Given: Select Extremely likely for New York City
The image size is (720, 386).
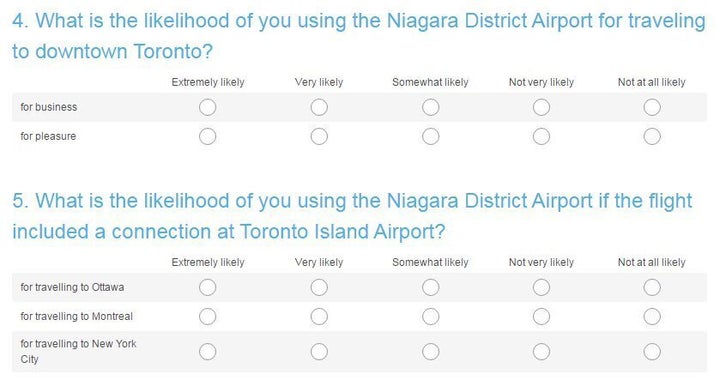Looking at the screenshot, I should [208, 352].
